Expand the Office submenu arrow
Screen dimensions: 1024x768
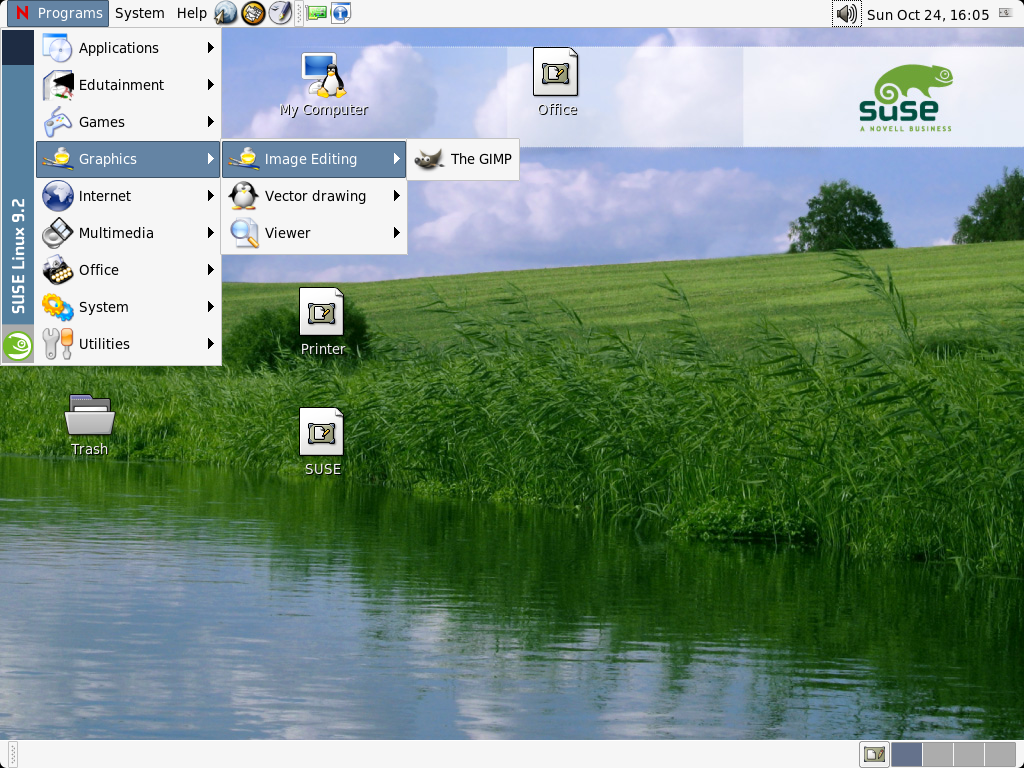coord(210,270)
